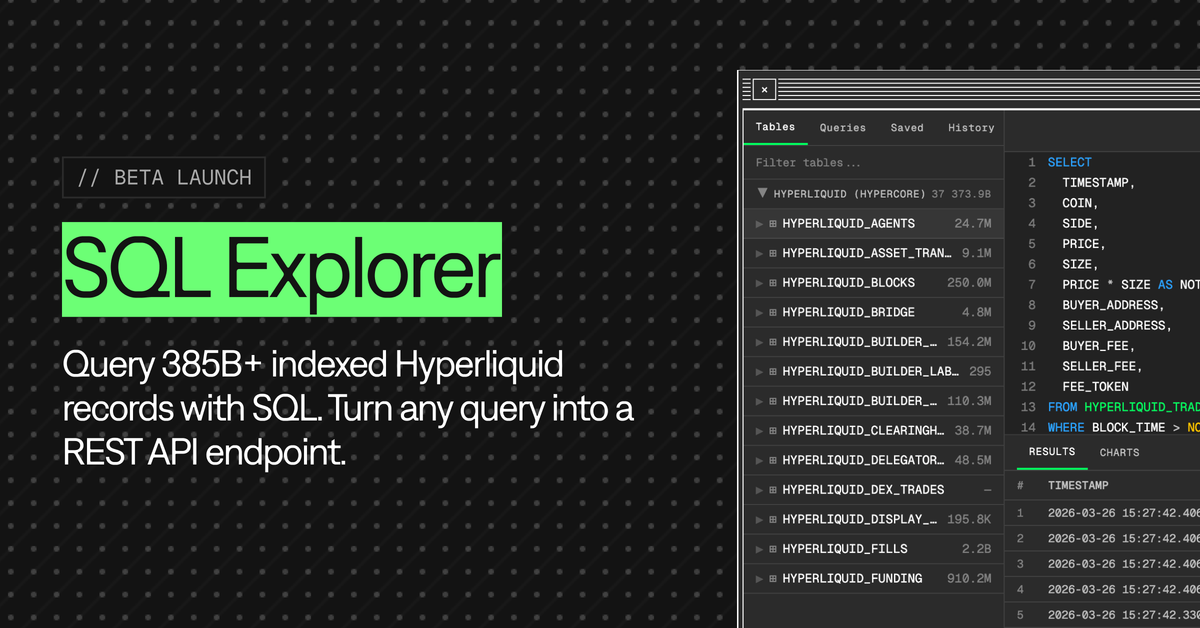
Task: Click the table icon beside HYPERLIQUID_BLOCKS
Action: pyautogui.click(x=772, y=282)
